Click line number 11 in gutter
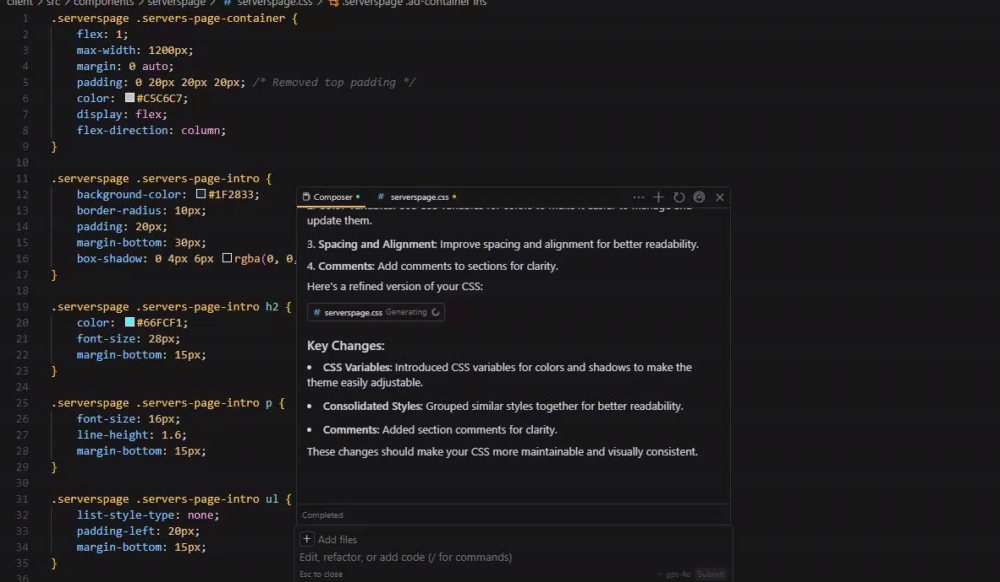 [x=22, y=178]
